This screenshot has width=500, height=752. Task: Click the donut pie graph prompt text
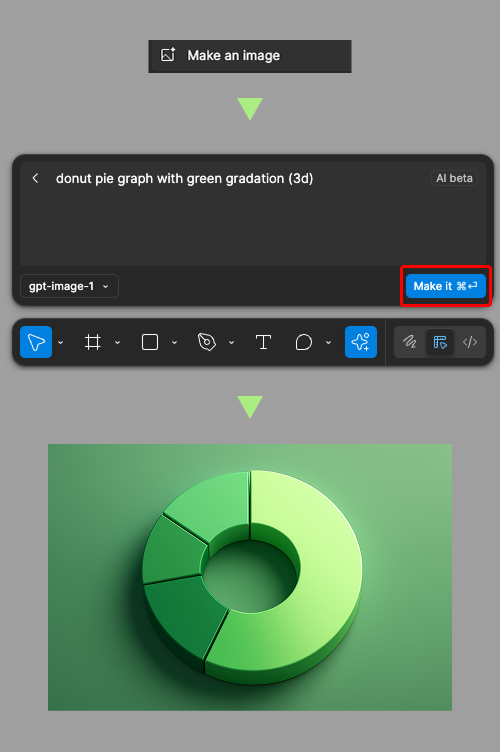[185, 178]
